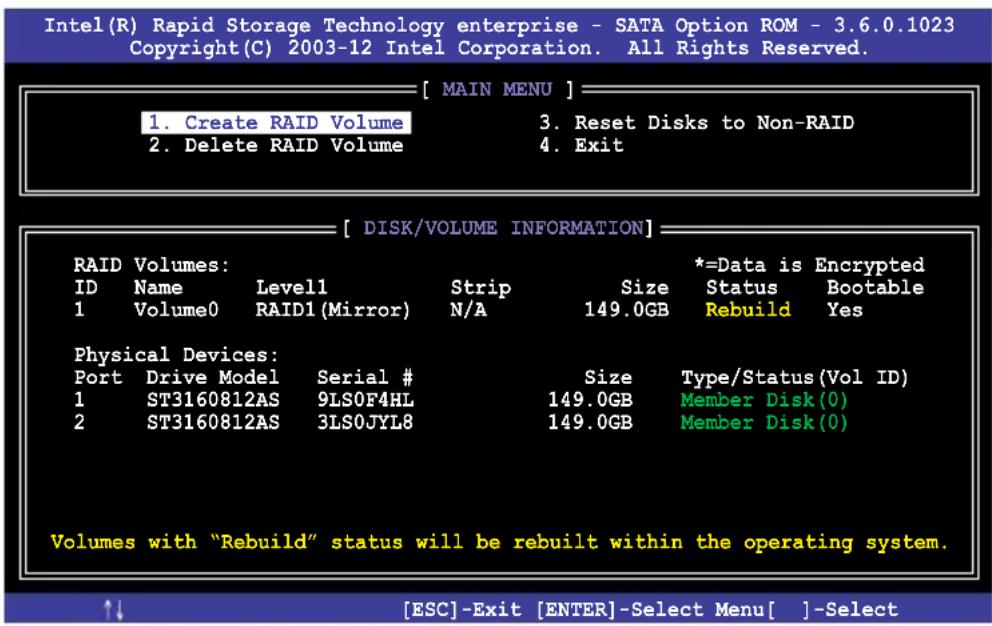The width and height of the screenshot is (992, 626).
Task: Click the RAID1(Mirror) level value
Action: tap(333, 310)
